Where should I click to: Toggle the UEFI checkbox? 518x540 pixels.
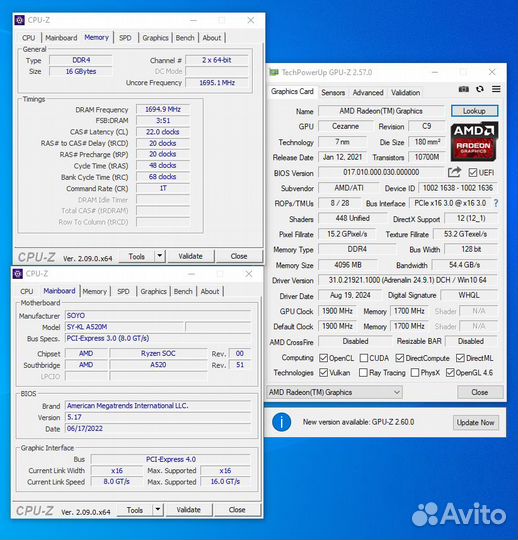coord(473,172)
